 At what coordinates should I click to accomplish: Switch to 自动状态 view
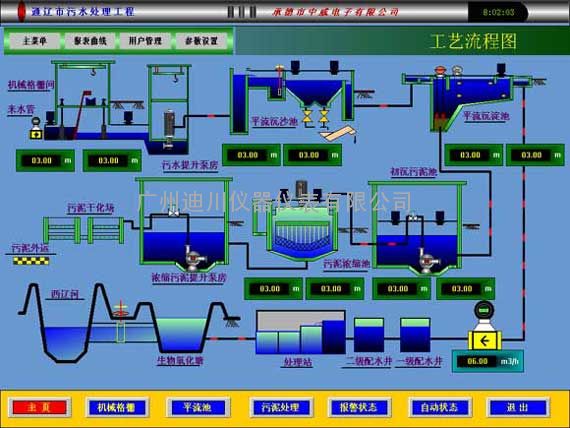tap(439, 407)
